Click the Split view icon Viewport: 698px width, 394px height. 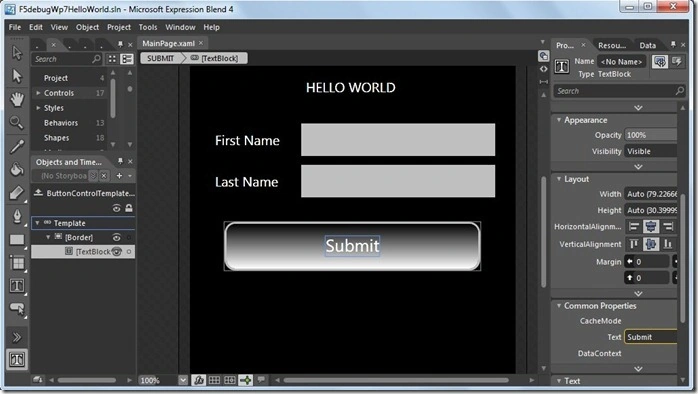click(x=544, y=82)
